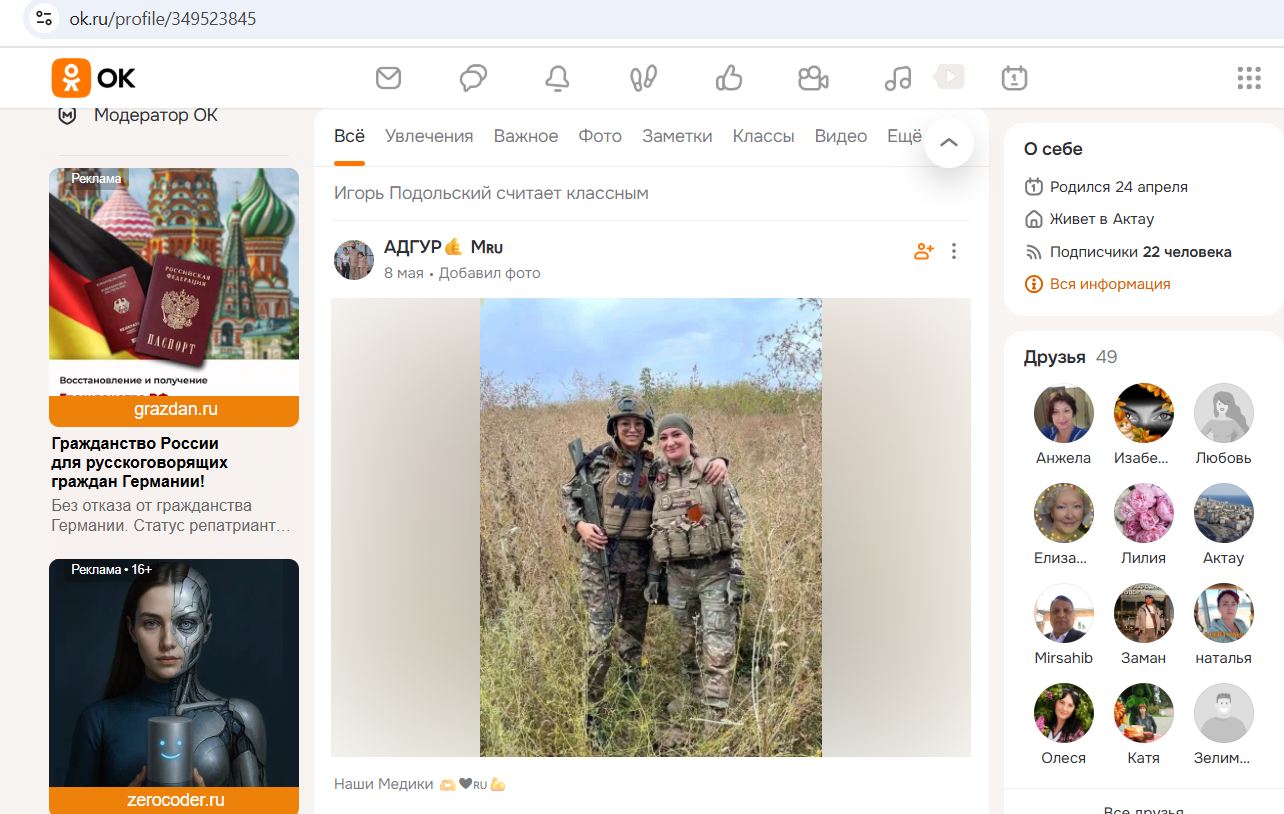
Task: Open post options three-dot menu
Action: [954, 252]
